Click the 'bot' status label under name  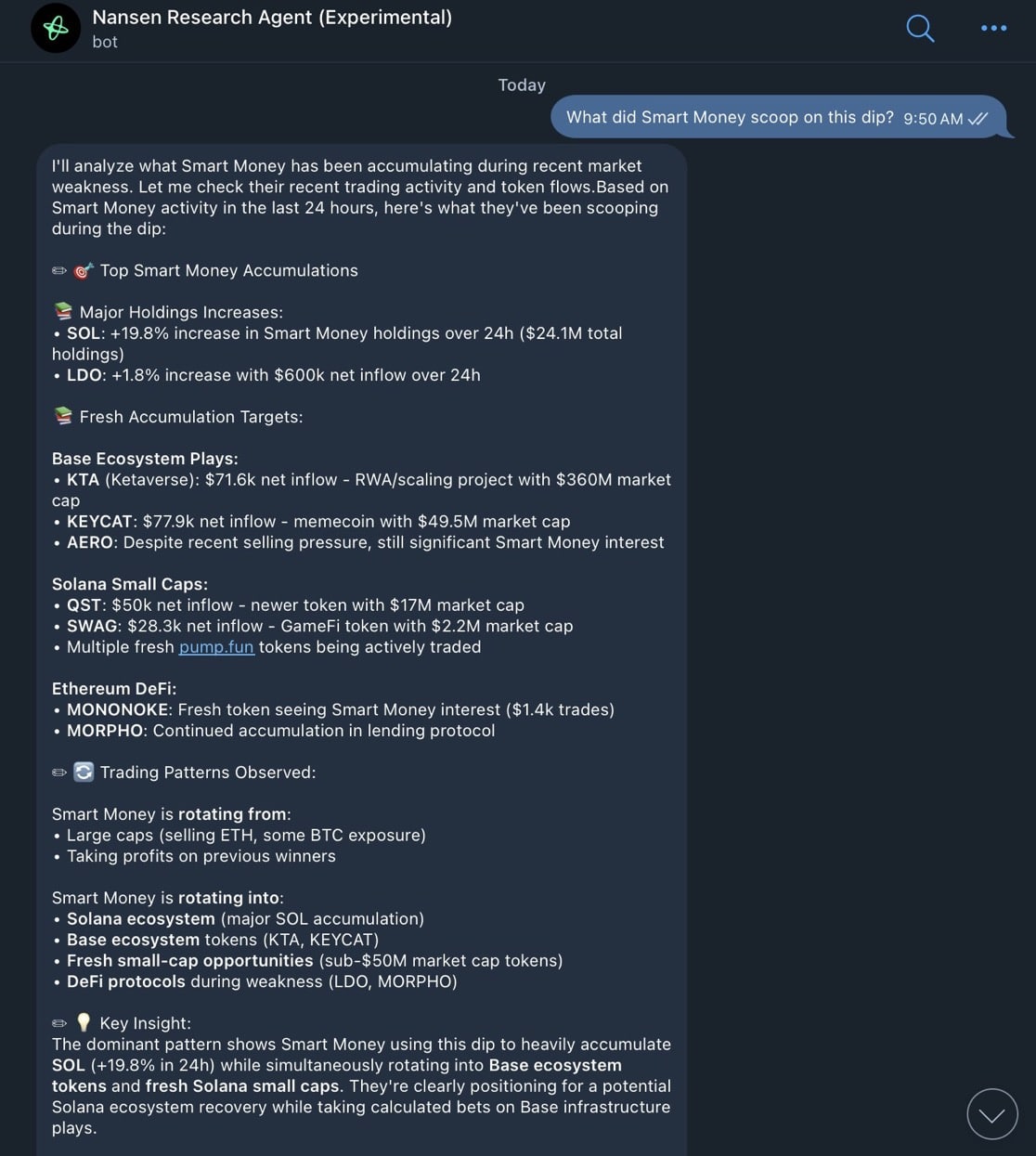(105, 42)
